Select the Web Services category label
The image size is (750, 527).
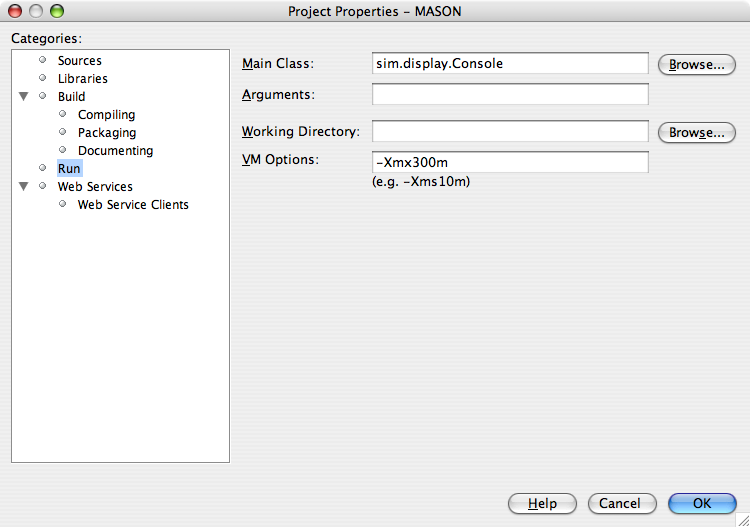coord(95,187)
